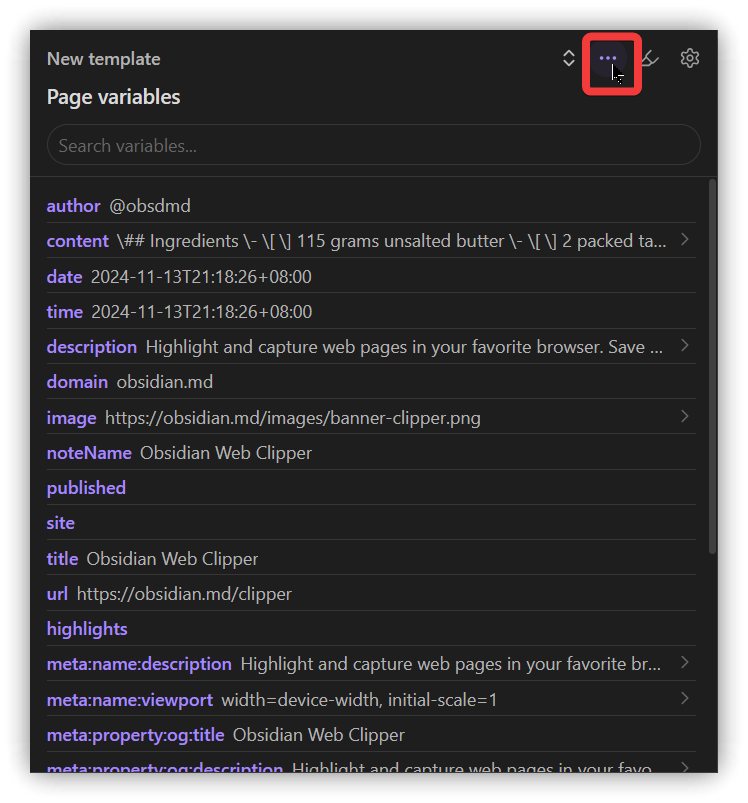748x803 pixels.
Task: Focus the Search variables field
Action: coord(374,145)
